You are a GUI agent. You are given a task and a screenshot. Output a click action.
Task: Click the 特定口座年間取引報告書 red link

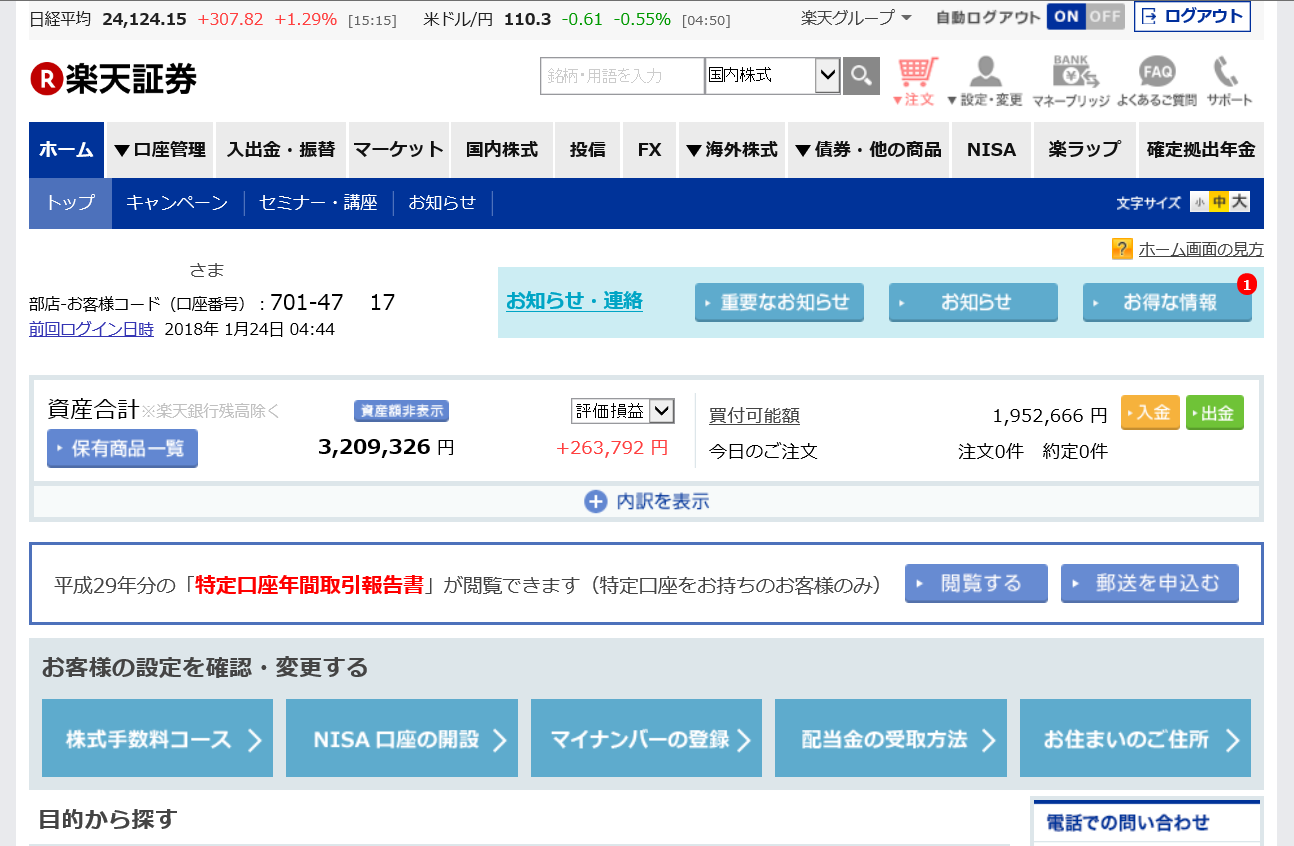tap(309, 585)
